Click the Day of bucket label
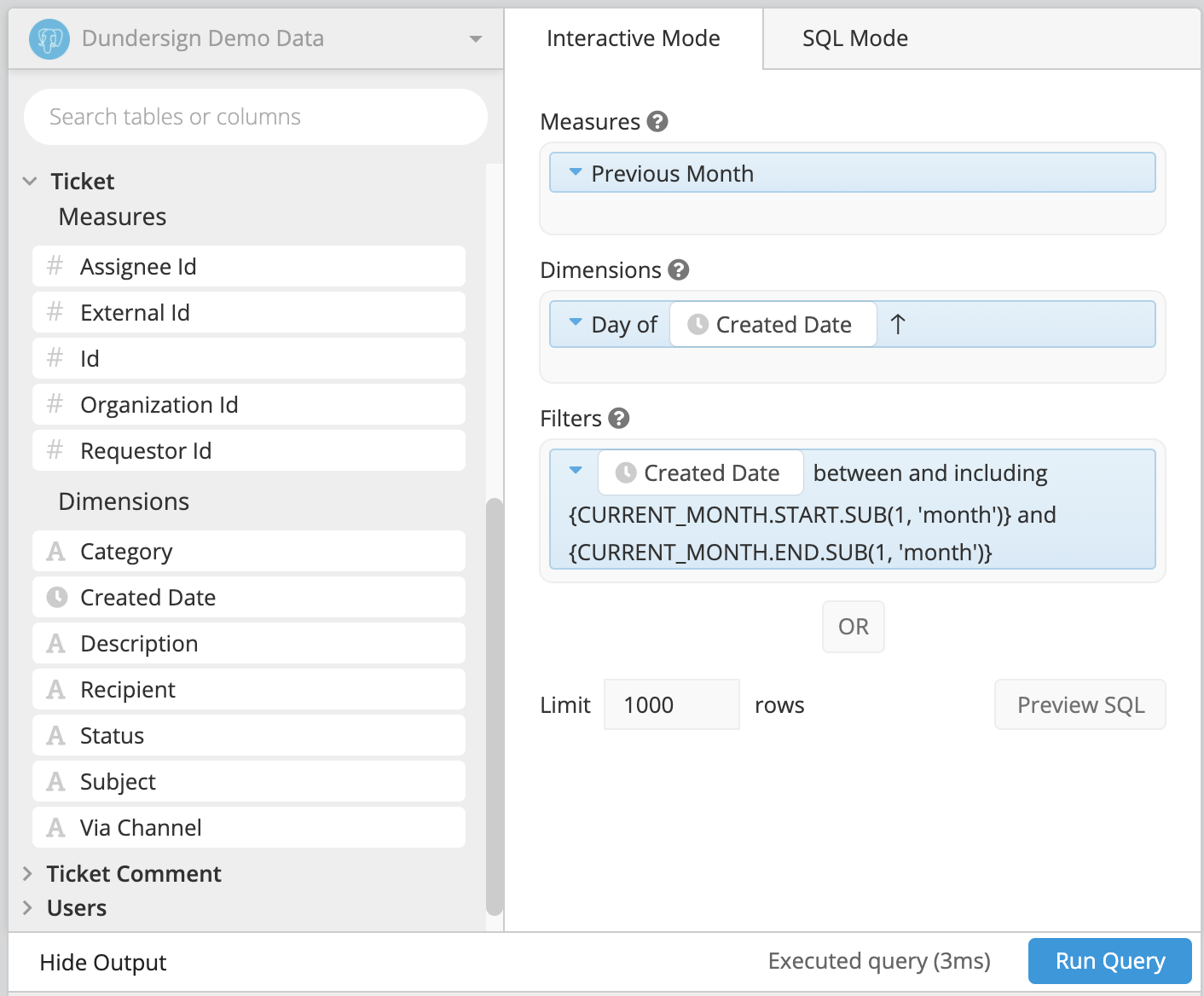This screenshot has height=996, width=1204. [624, 325]
